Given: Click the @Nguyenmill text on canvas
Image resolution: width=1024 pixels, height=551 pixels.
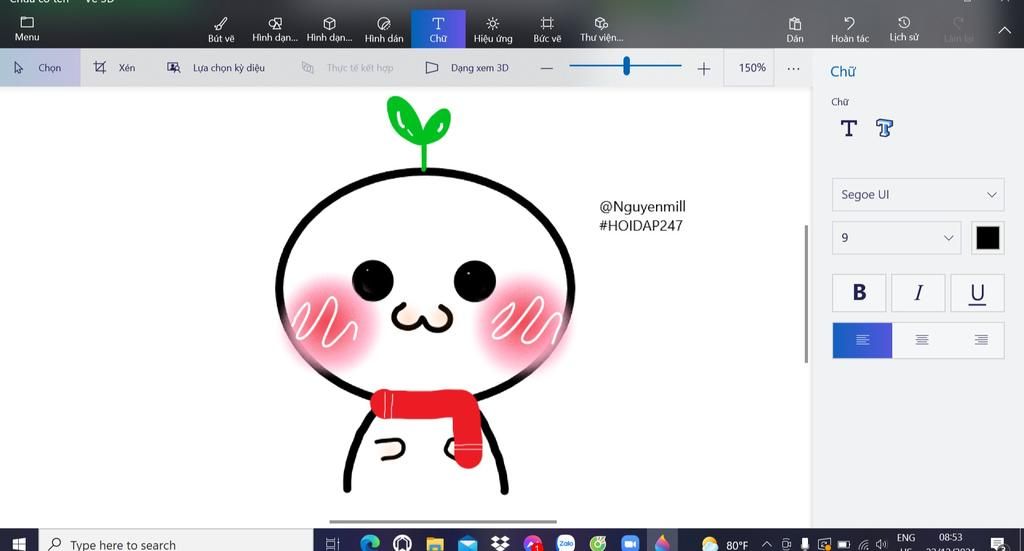Looking at the screenshot, I should click(x=643, y=207).
